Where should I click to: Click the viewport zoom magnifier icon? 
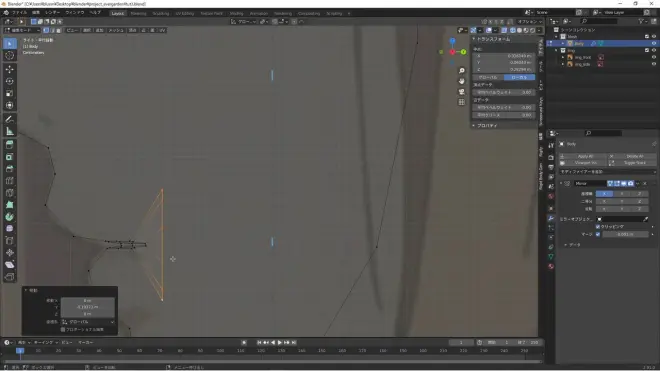[x=462, y=71]
